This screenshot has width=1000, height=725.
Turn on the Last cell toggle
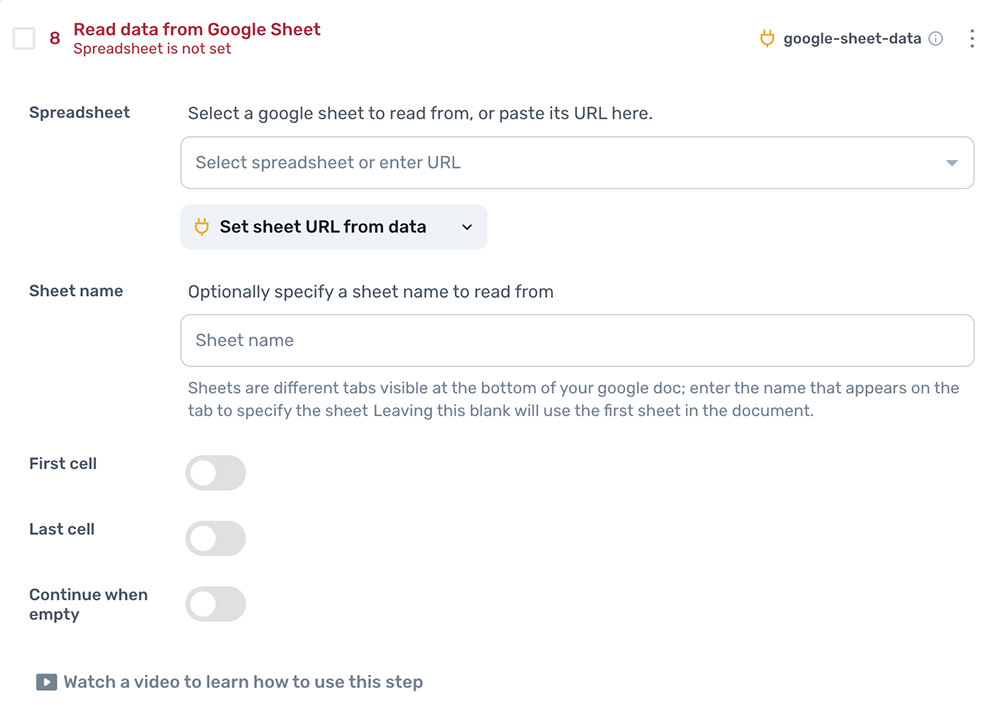coord(215,538)
